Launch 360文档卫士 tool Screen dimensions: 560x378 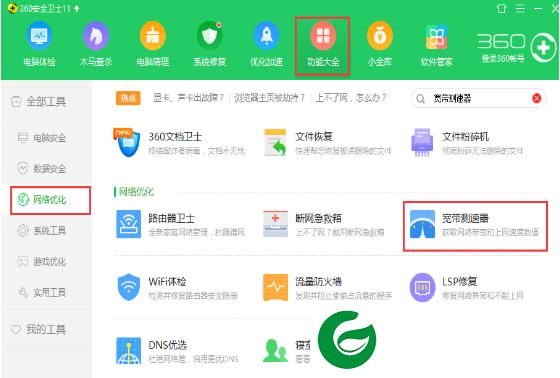tap(180, 143)
